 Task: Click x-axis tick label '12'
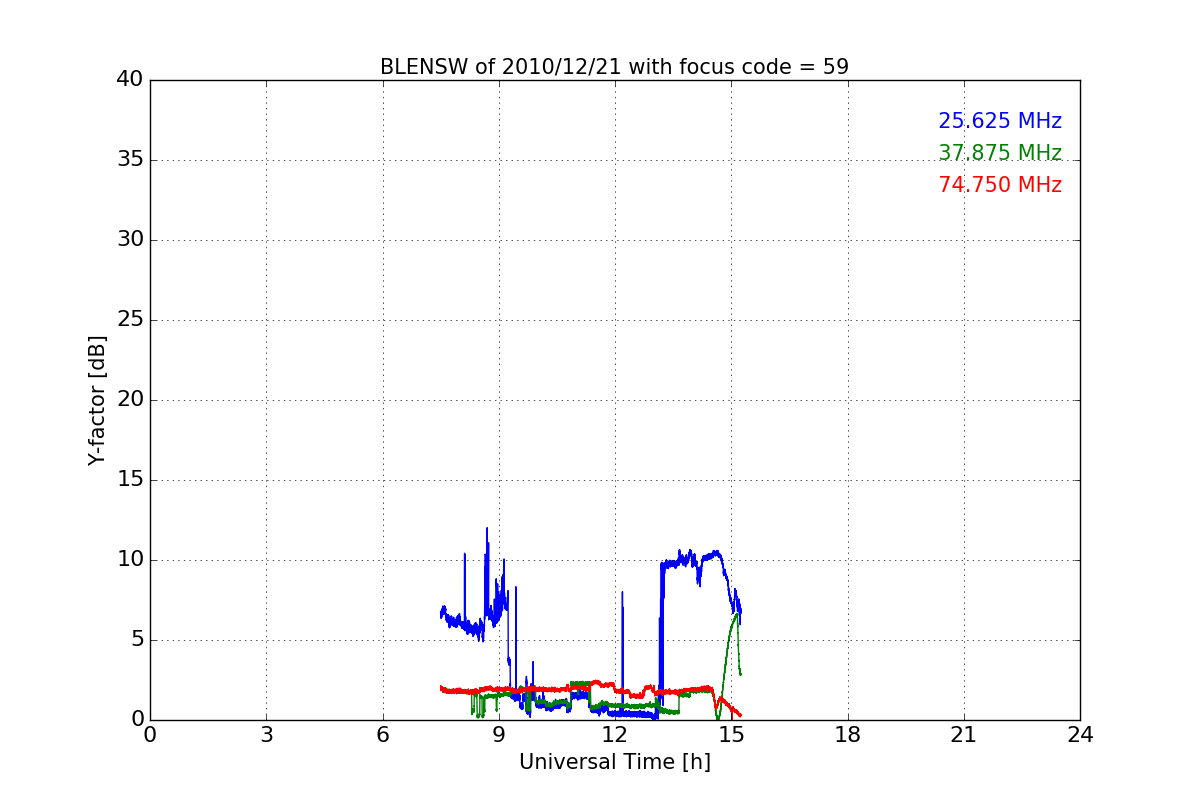615,735
